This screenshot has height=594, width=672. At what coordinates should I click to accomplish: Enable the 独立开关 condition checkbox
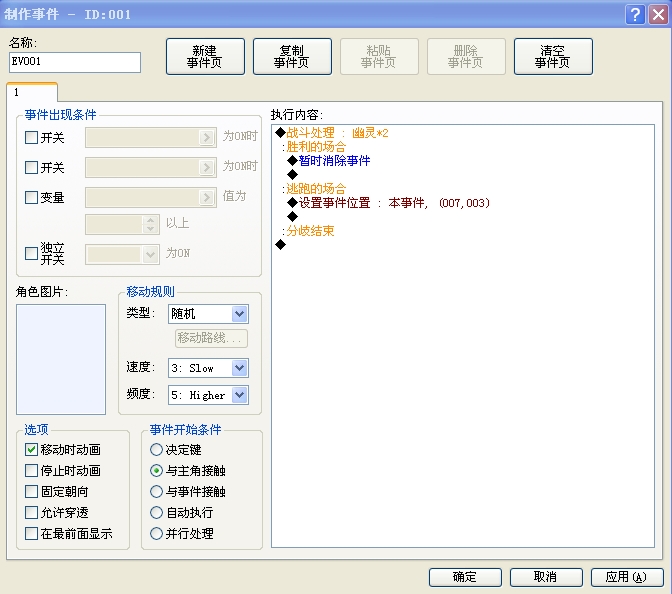(x=31, y=253)
